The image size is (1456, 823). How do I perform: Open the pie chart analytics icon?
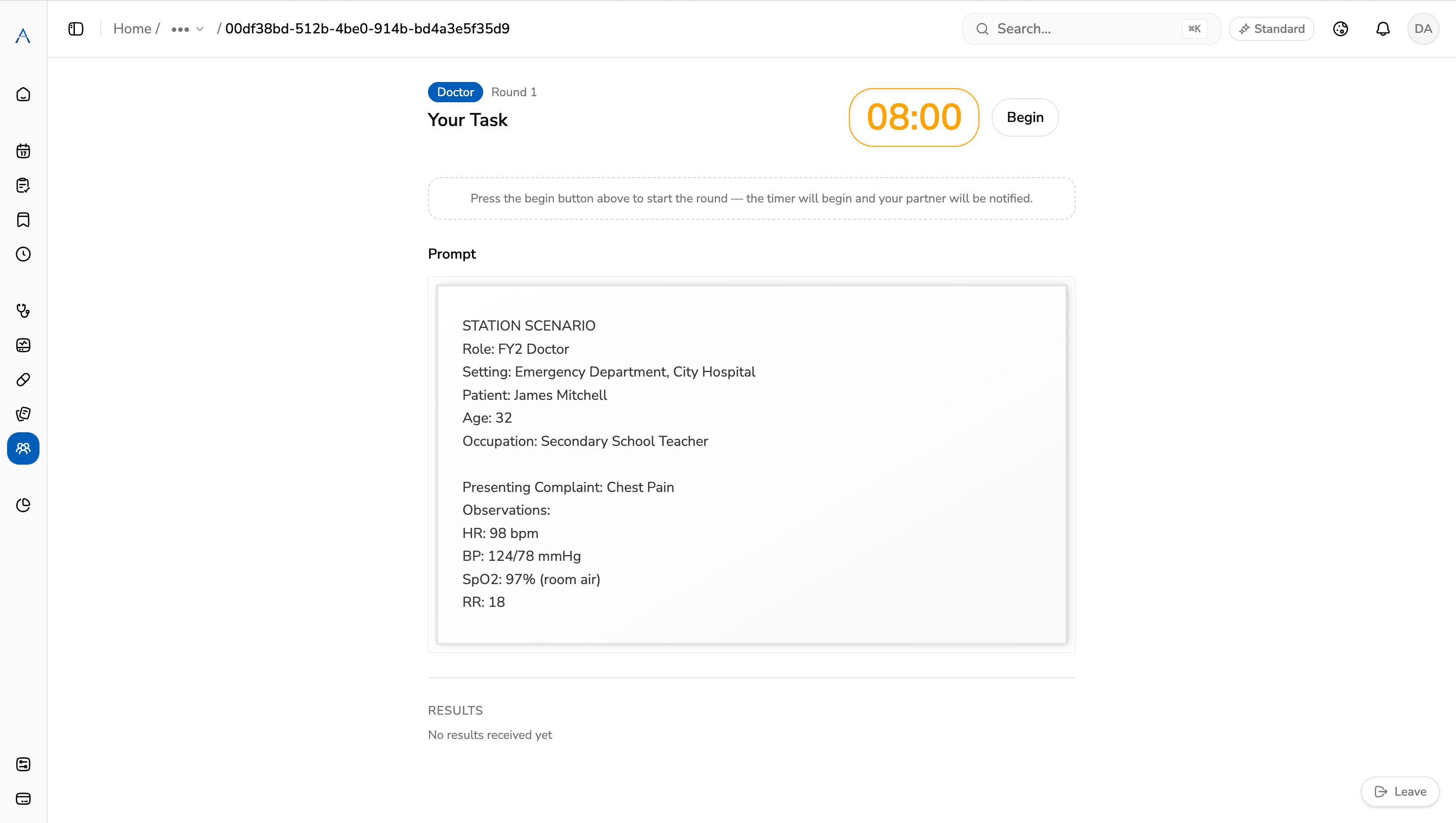pyautogui.click(x=23, y=505)
